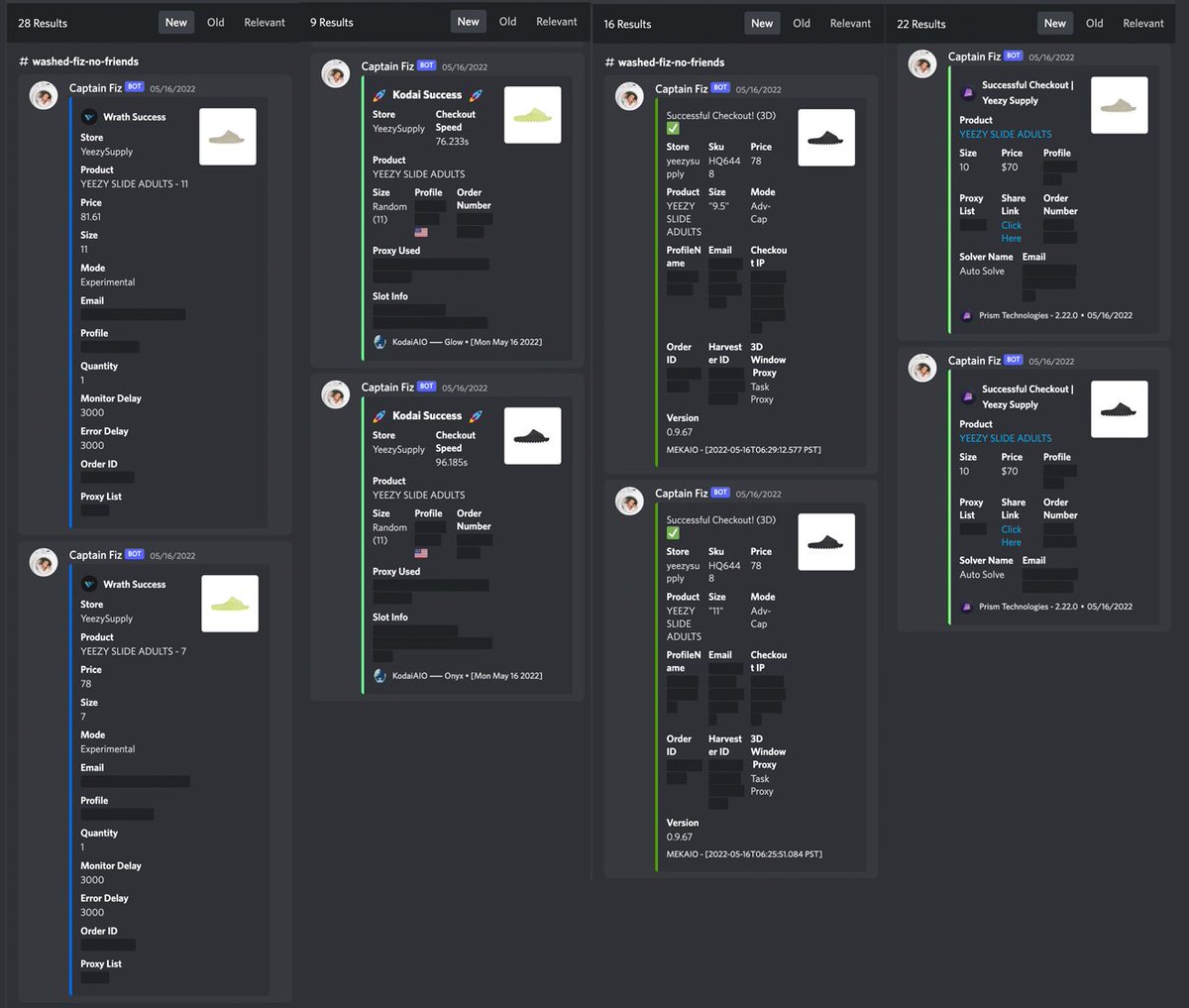Screen dimensions: 1189x1008
Task: Open Captain Fiz avatar on the Wrath size 7 message
Action: [x=44, y=563]
